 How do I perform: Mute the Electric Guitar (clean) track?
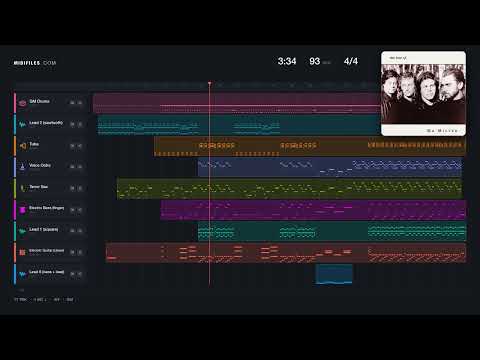pos(72,252)
